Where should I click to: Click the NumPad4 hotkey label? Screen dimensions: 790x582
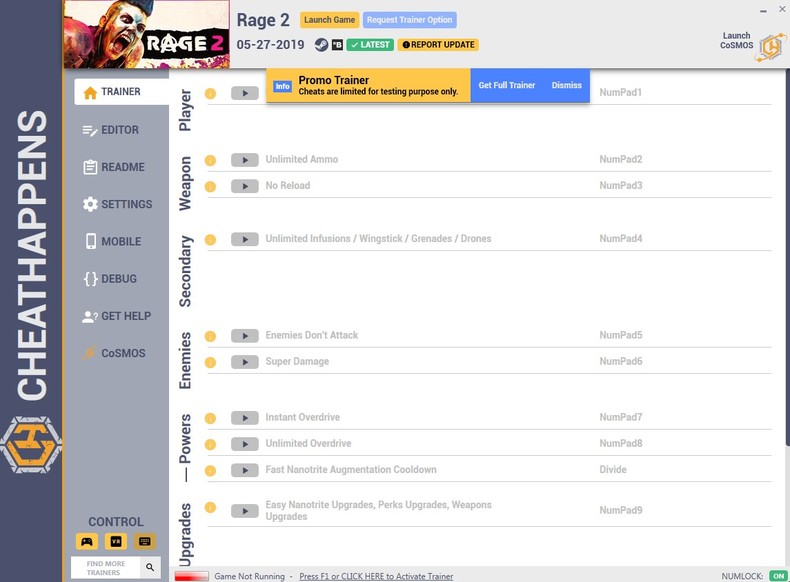point(621,238)
